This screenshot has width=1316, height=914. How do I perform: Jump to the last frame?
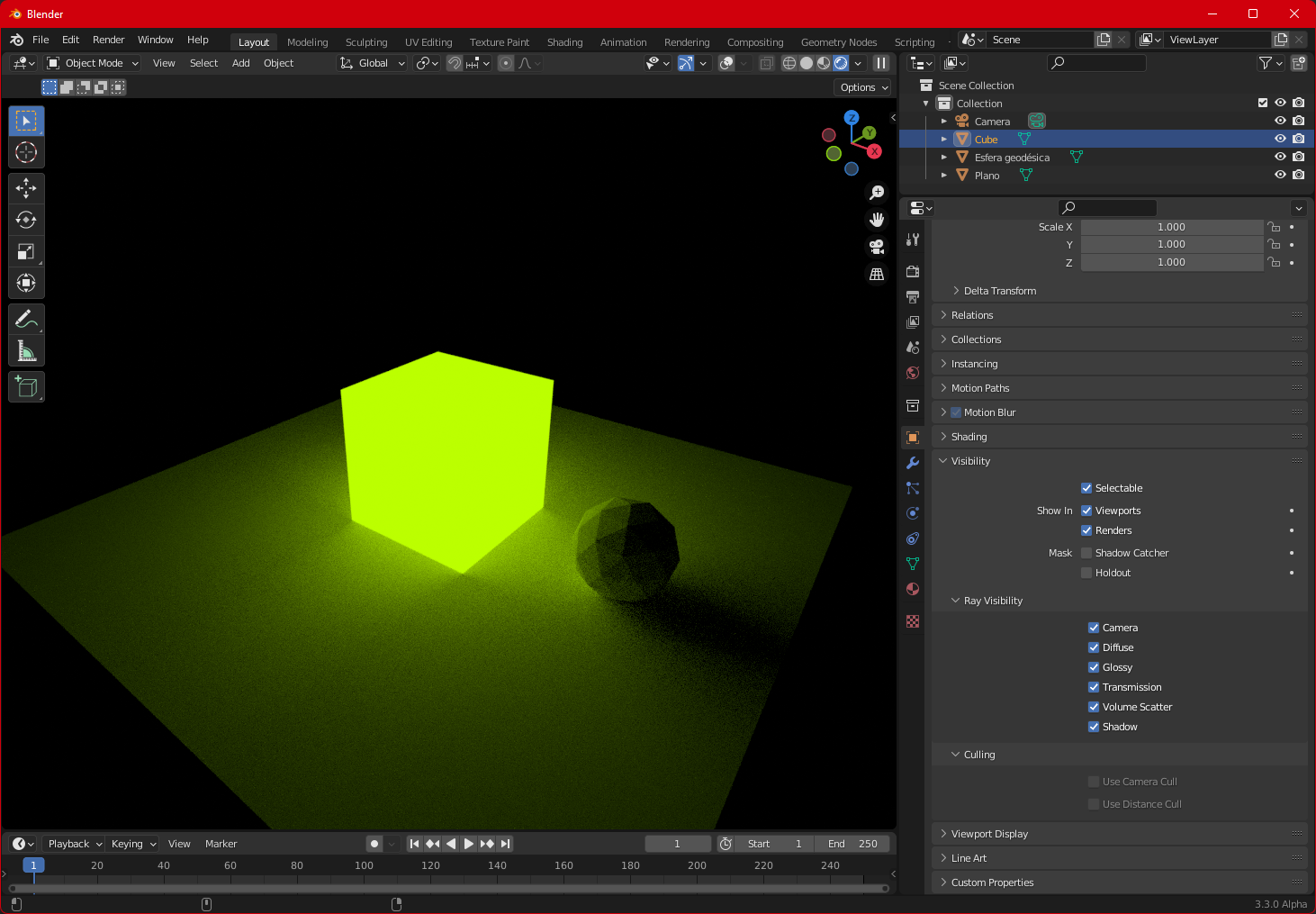click(506, 844)
